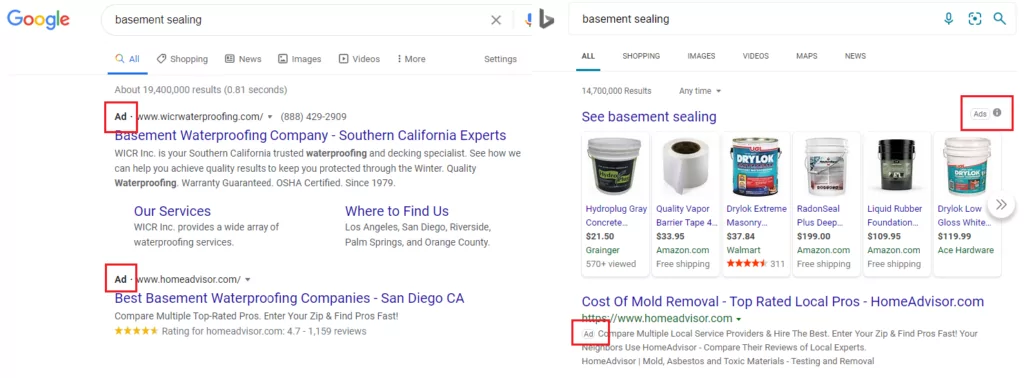This screenshot has height=378, width=1024.
Task: Open the Bing SHOPPING tab
Action: pos(641,56)
